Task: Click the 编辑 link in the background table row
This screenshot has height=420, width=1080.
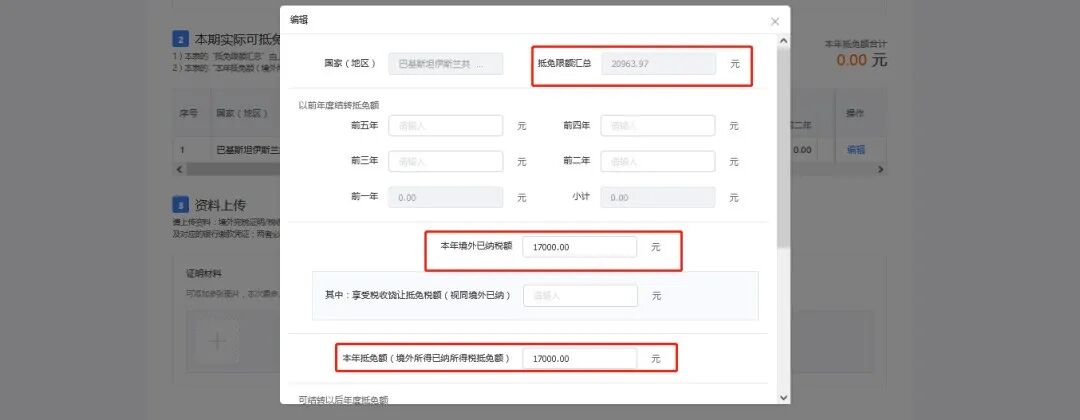Action: click(855, 149)
